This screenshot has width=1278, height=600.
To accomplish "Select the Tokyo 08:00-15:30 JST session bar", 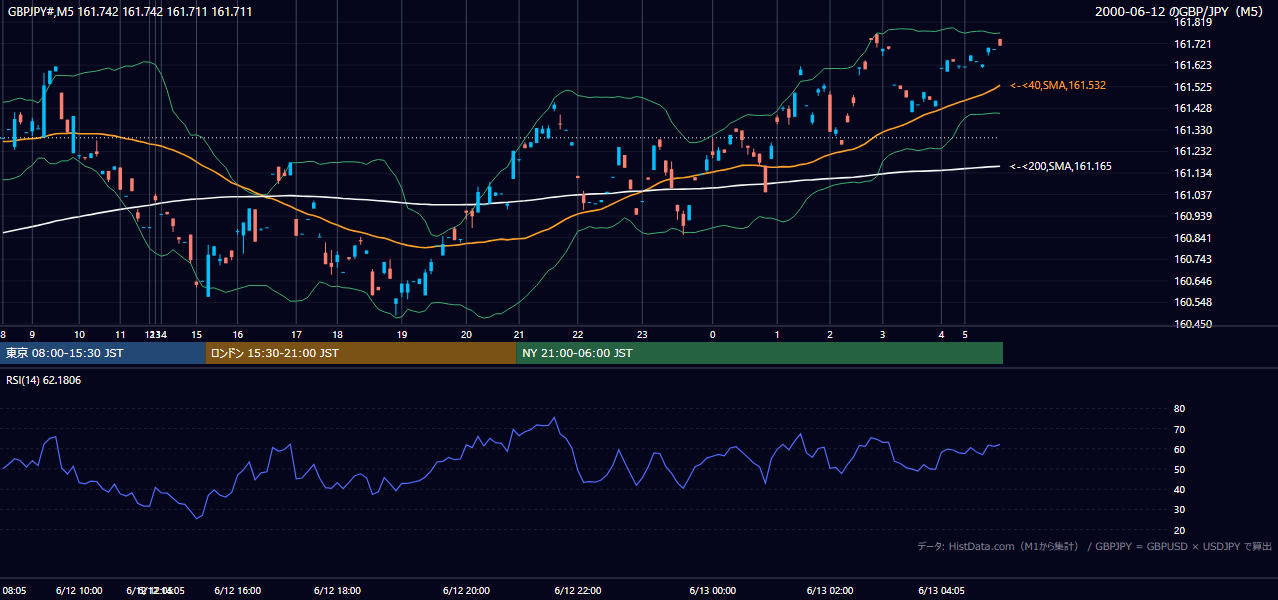I will (102, 353).
